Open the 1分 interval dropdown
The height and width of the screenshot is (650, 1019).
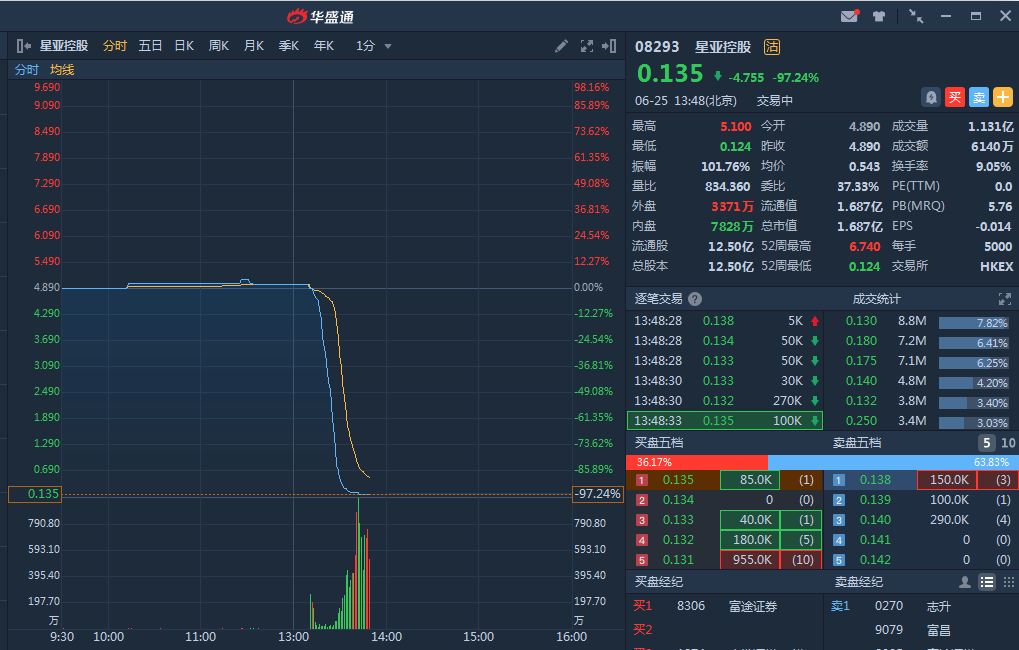coord(373,46)
